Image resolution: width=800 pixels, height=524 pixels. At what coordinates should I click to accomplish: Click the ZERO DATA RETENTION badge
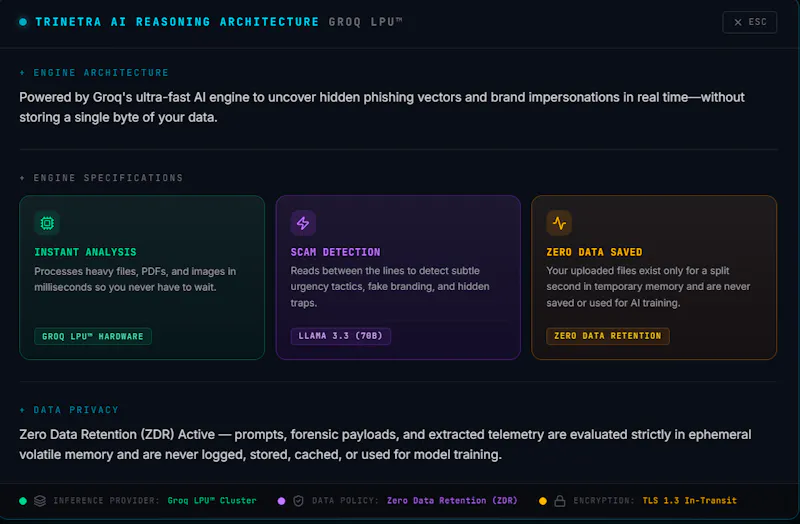click(608, 336)
